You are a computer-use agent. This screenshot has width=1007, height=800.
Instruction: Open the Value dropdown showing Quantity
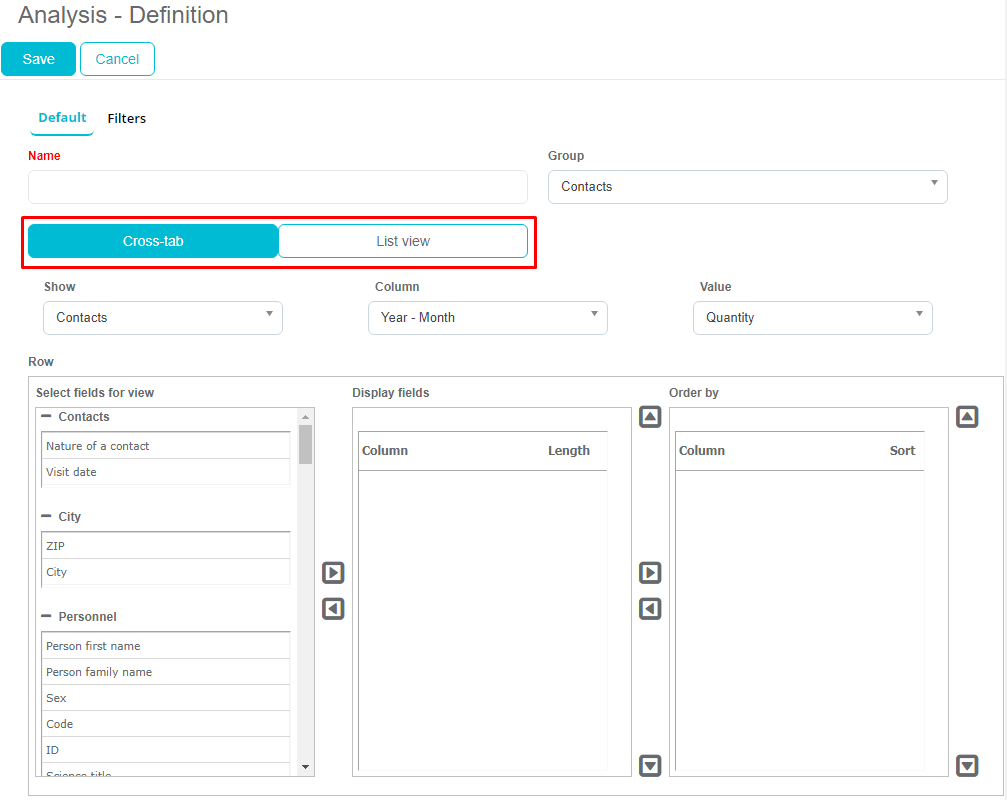812,318
